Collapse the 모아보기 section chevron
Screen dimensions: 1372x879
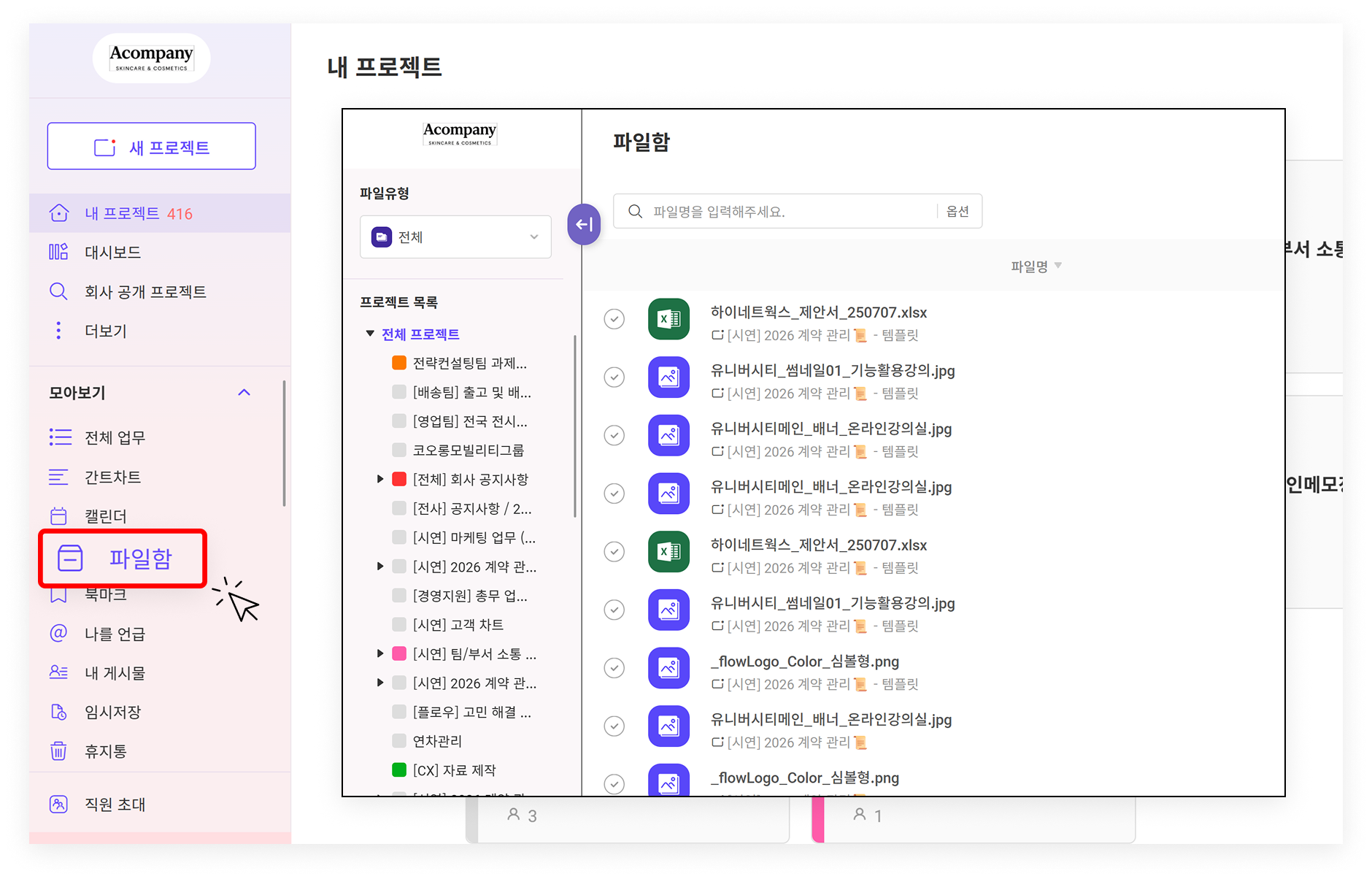244,393
